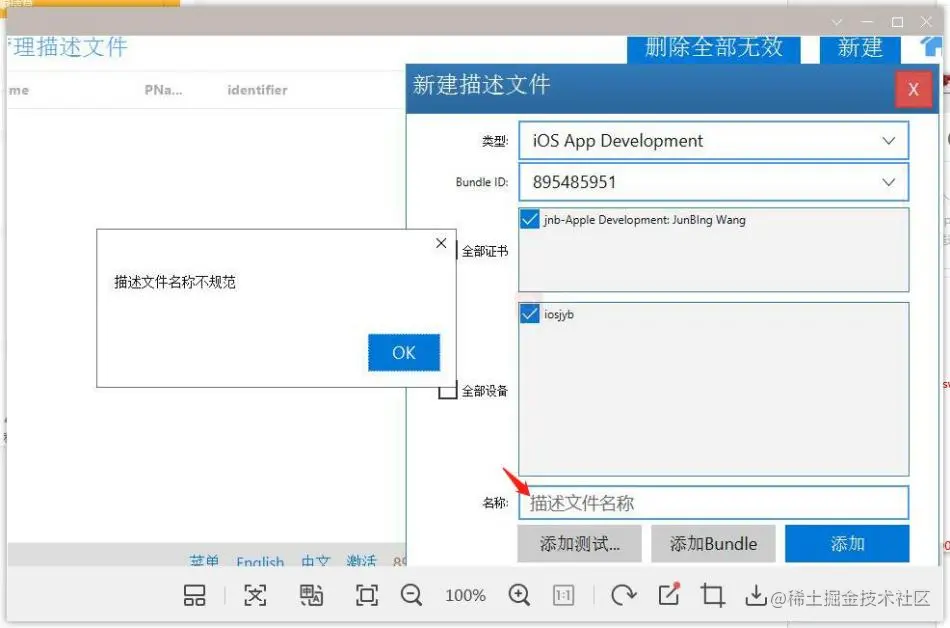The width and height of the screenshot is (950, 628).
Task: Switch language via the 中文 link
Action: (x=316, y=561)
